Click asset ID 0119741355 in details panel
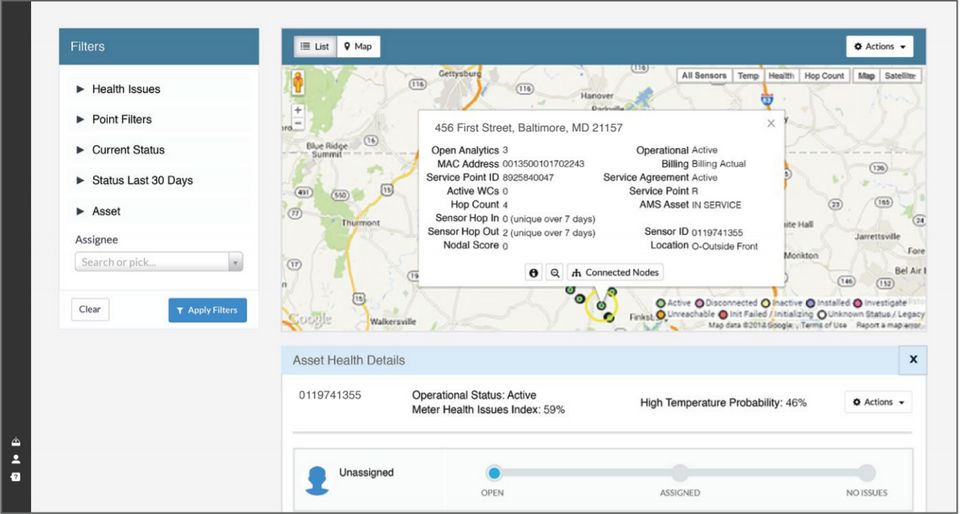 [330, 395]
